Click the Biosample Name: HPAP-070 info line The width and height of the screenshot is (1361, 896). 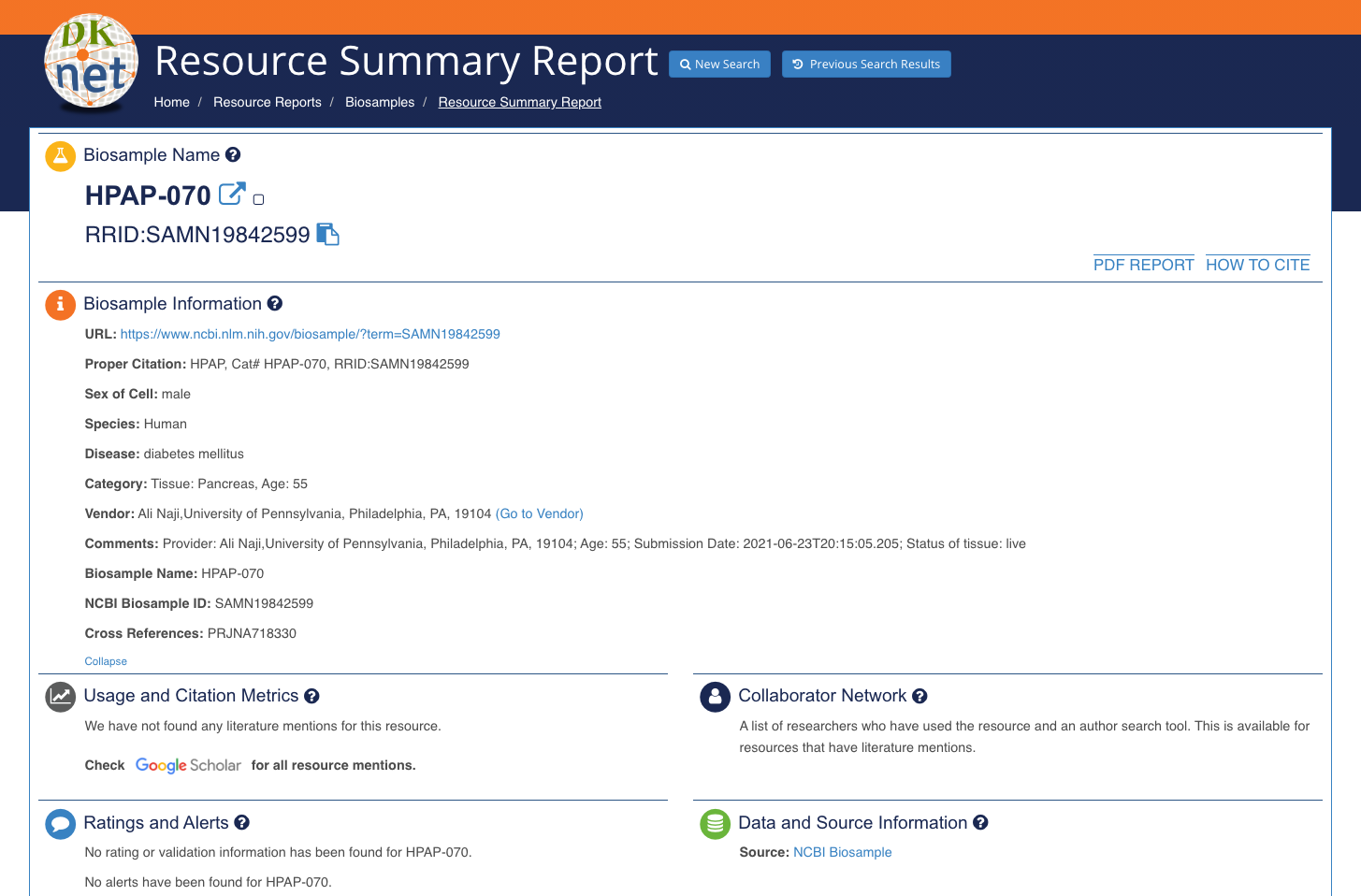pyautogui.click(x=174, y=573)
